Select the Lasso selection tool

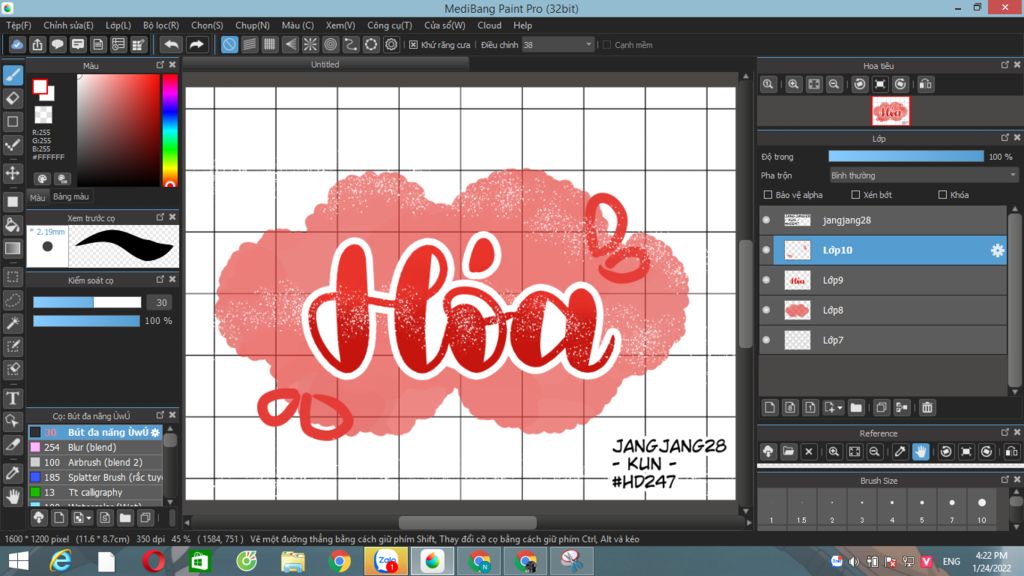[13, 300]
